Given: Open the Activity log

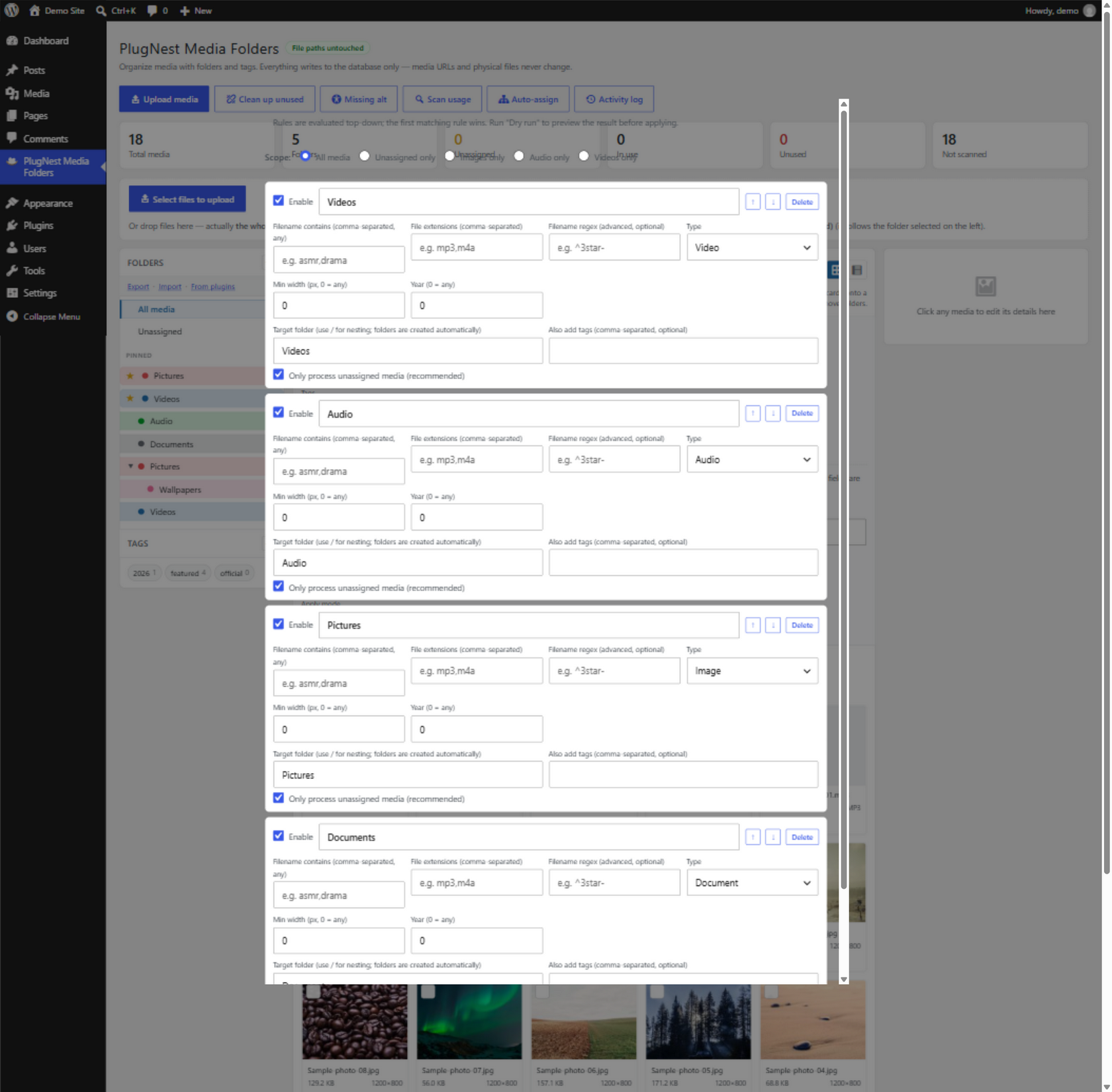Looking at the screenshot, I should click(614, 99).
